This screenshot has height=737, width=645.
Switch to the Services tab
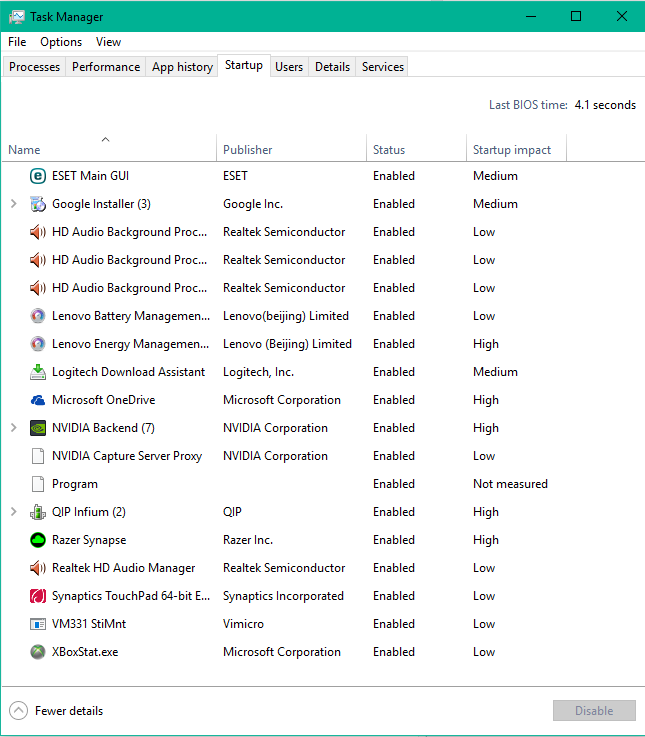pos(383,67)
